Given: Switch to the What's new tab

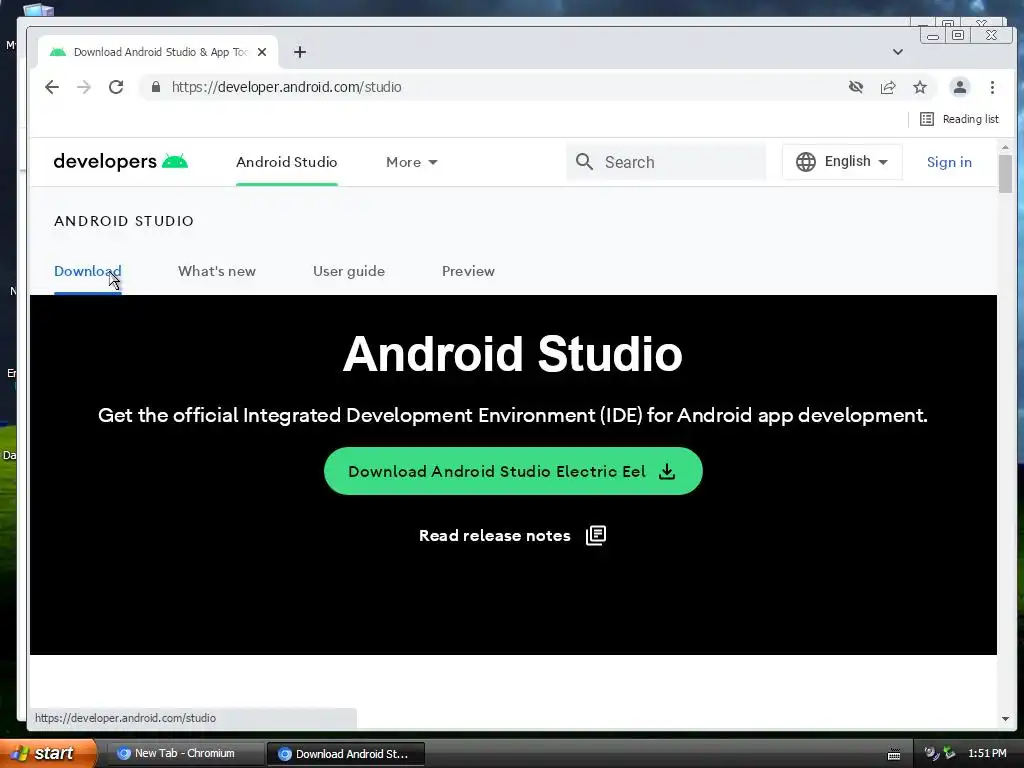Looking at the screenshot, I should pos(217,271).
